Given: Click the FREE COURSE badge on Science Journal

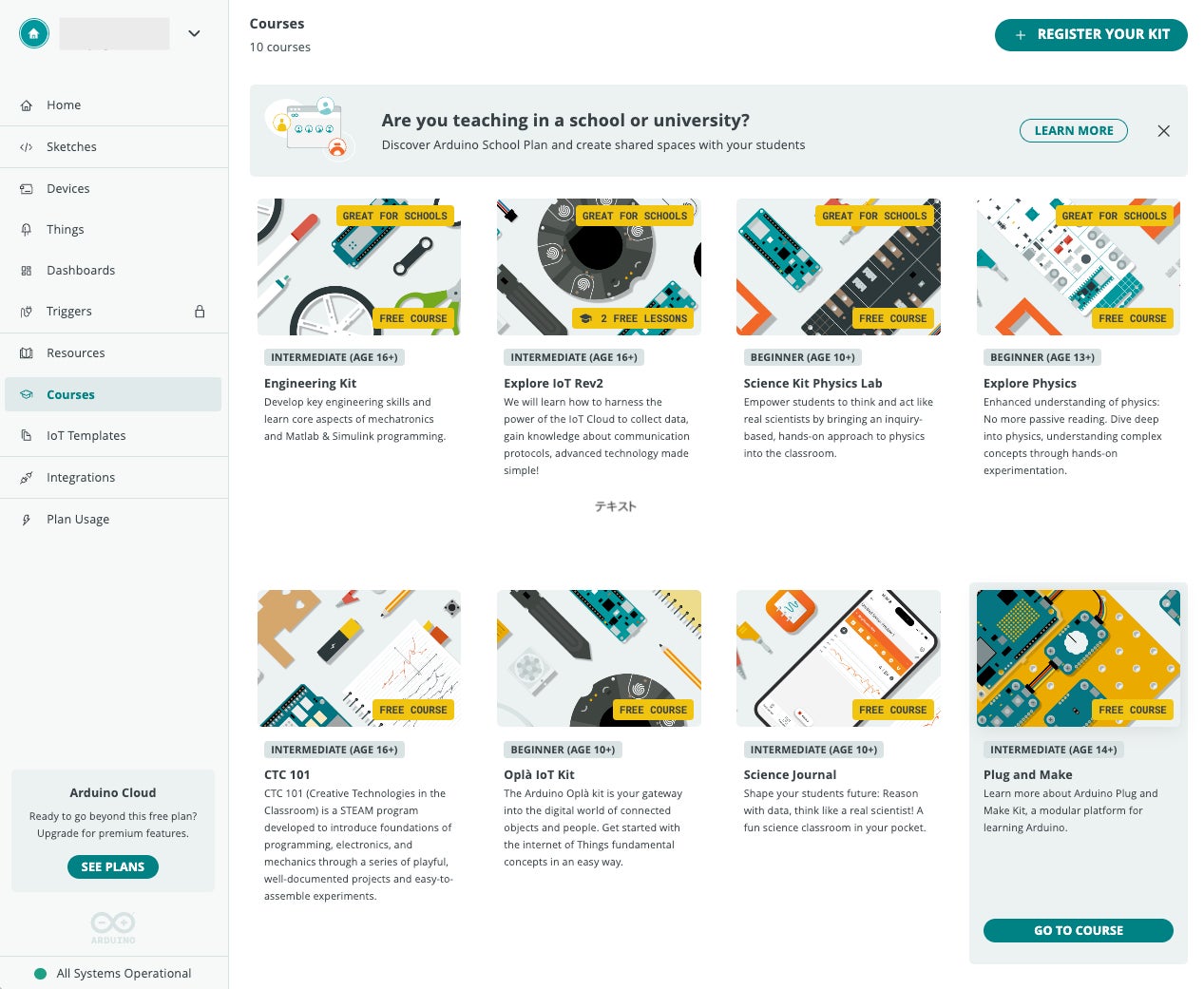Looking at the screenshot, I should [892, 710].
